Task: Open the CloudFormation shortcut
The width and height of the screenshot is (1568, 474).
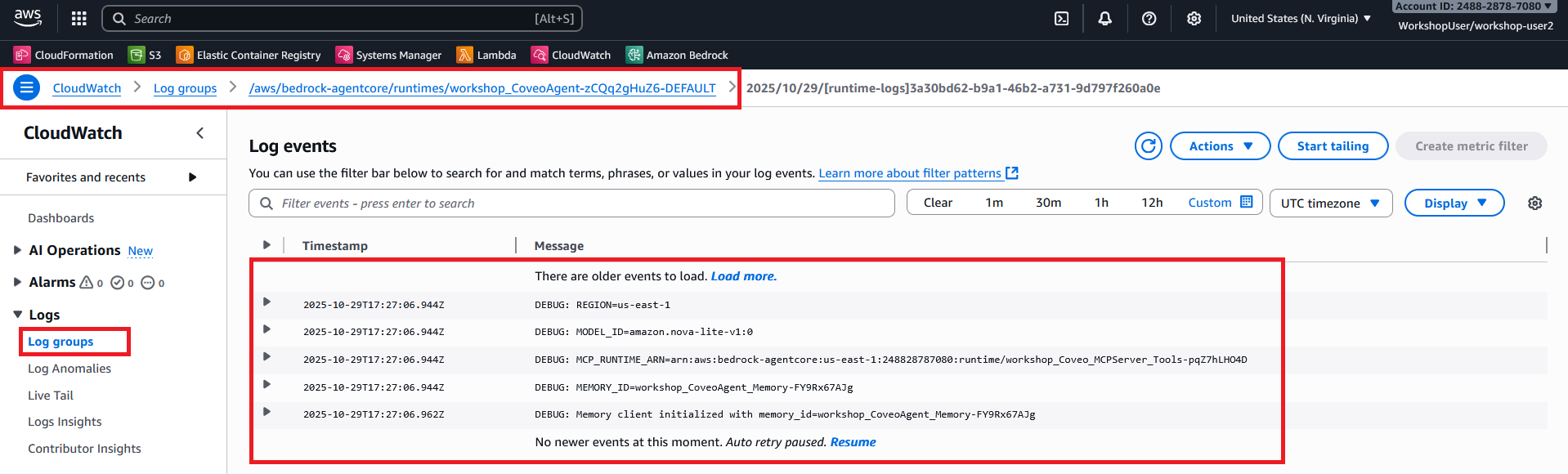Action: point(64,55)
